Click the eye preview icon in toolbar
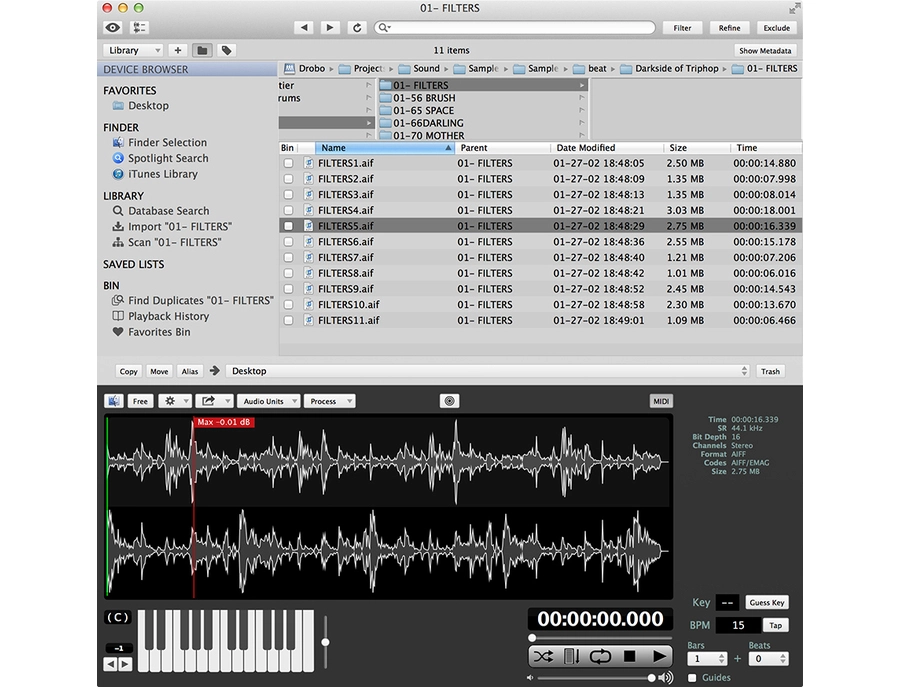 tap(112, 28)
